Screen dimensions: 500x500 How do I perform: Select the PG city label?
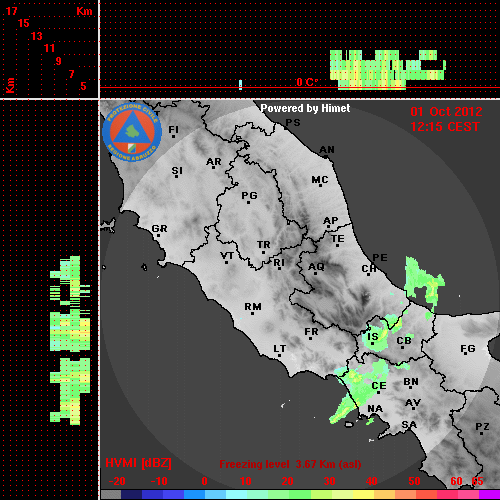tap(249, 195)
